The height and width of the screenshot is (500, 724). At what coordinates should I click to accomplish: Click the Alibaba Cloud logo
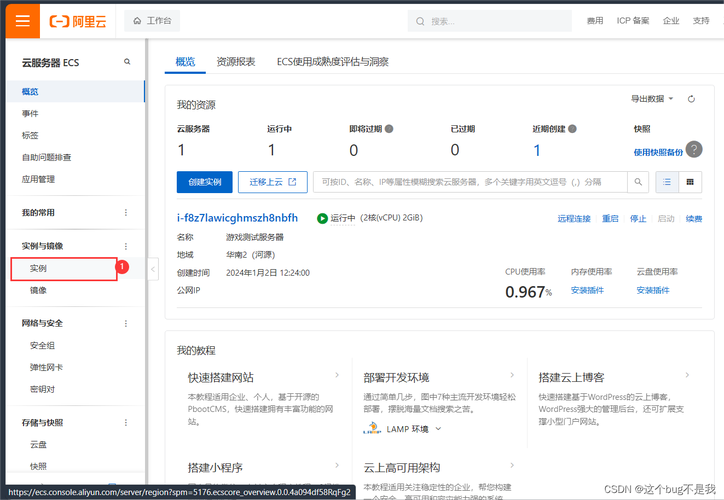click(x=78, y=21)
